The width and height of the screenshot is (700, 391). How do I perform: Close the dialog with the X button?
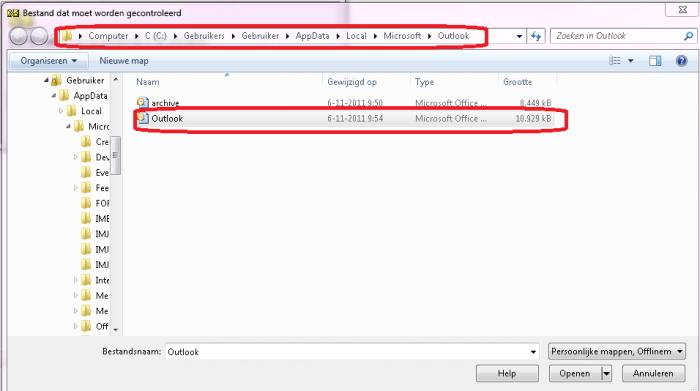pos(682,9)
